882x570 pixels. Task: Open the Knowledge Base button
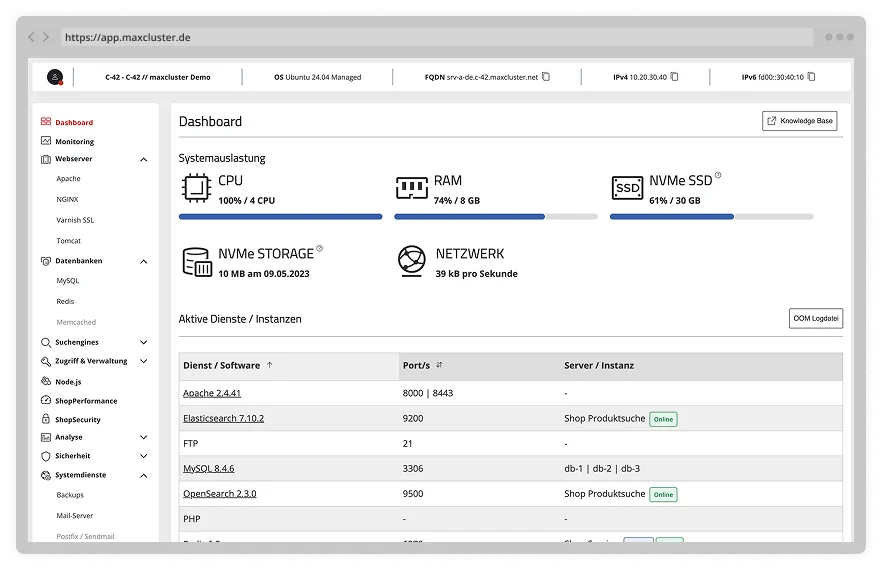pos(799,121)
